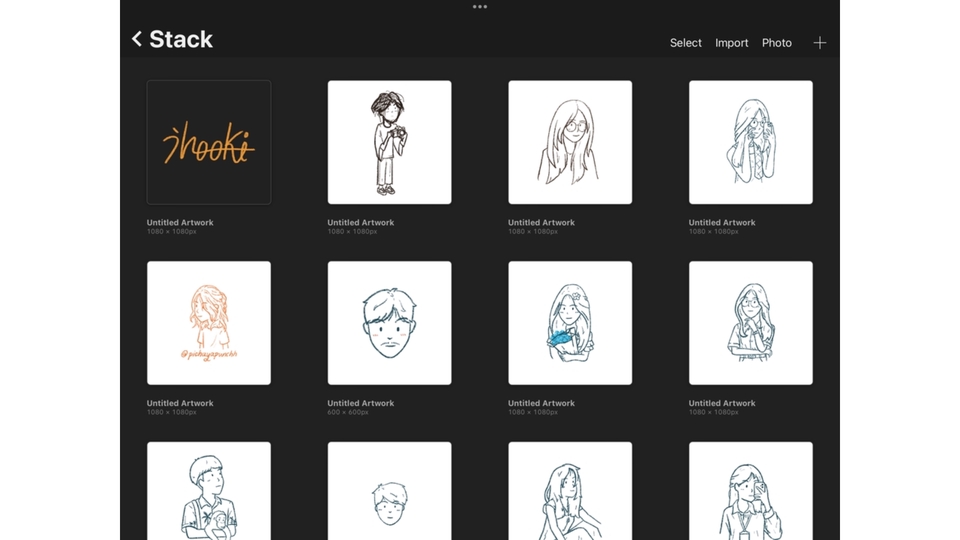The width and height of the screenshot is (960, 540).
Task: Open the orange 'hooki' signature artwork
Action: (209, 143)
